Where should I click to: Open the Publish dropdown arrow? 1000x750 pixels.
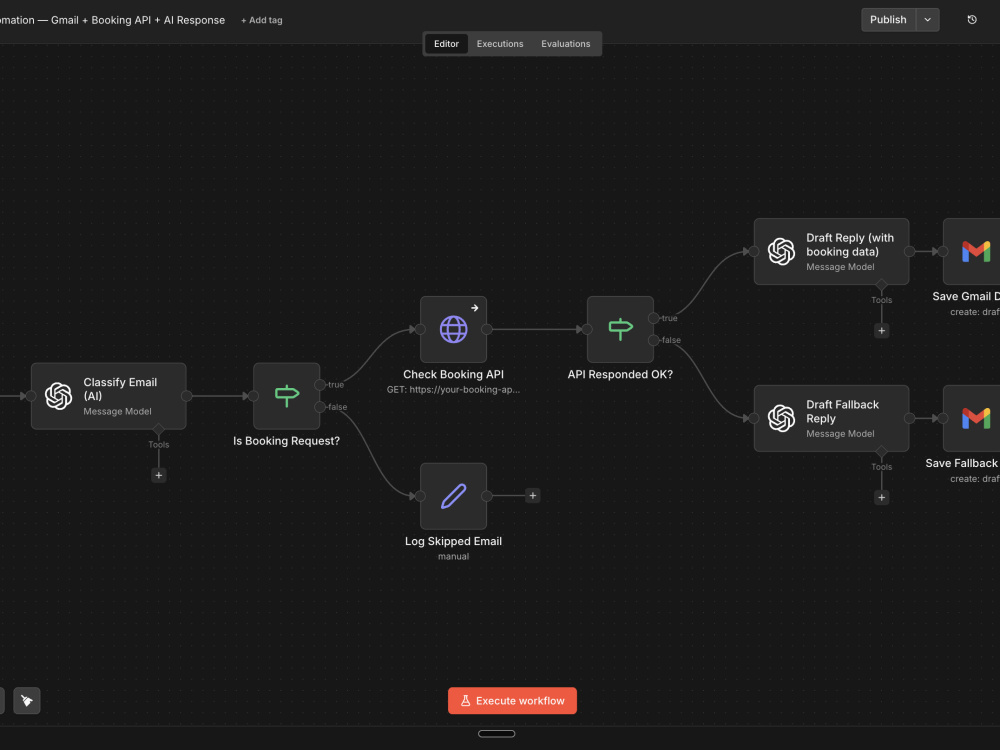pyautogui.click(x=927, y=20)
